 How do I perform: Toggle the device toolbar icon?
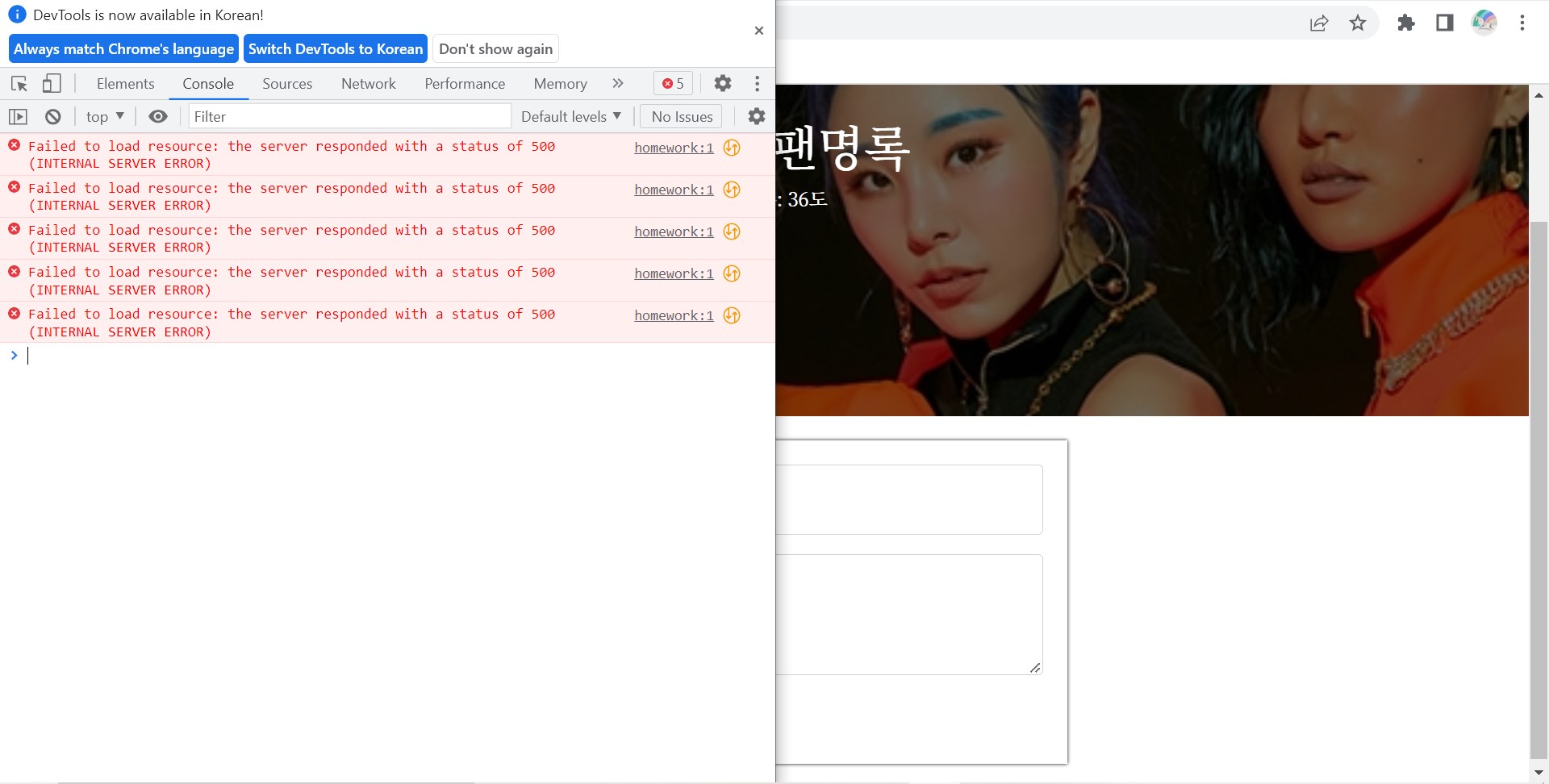[x=52, y=84]
